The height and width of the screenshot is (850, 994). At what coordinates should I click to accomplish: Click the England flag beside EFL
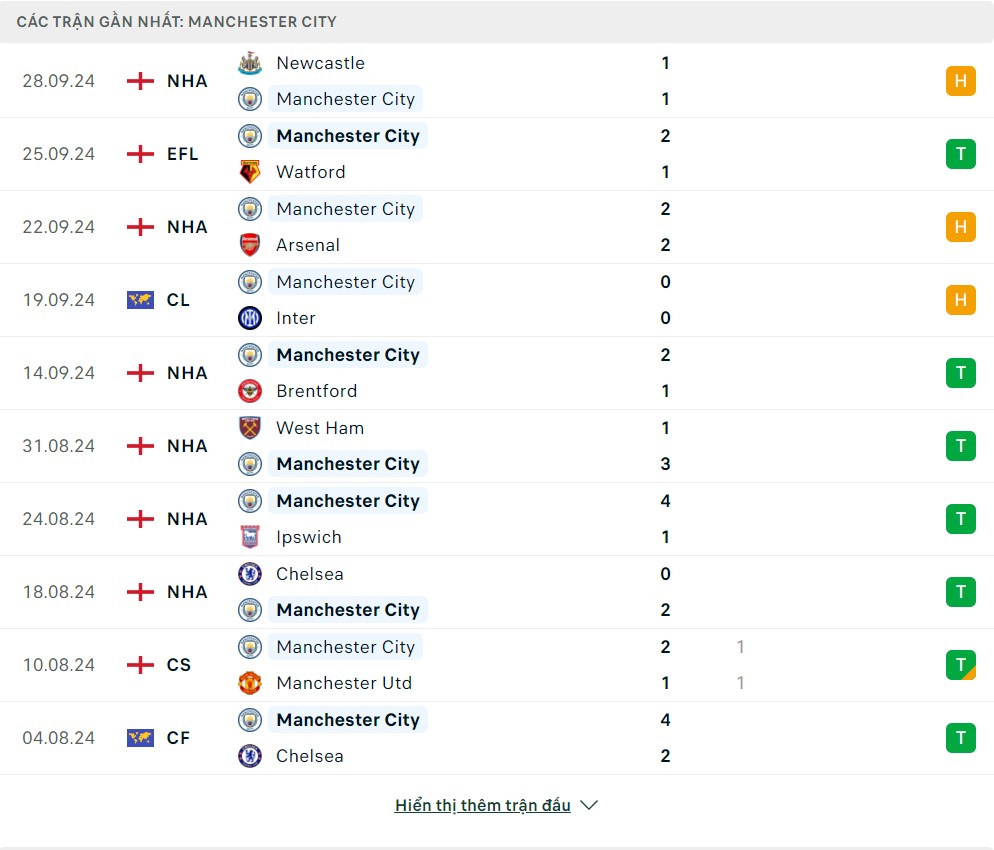[x=140, y=154]
